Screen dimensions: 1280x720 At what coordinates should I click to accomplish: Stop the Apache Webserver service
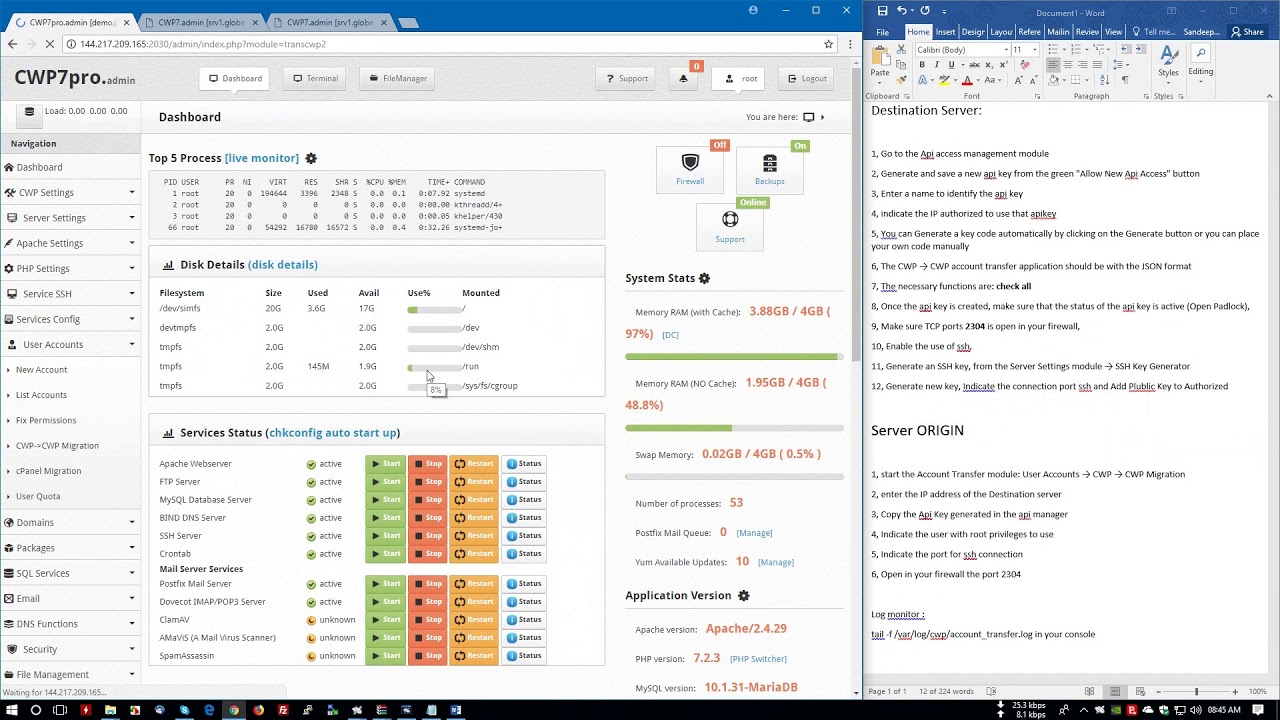coord(428,464)
